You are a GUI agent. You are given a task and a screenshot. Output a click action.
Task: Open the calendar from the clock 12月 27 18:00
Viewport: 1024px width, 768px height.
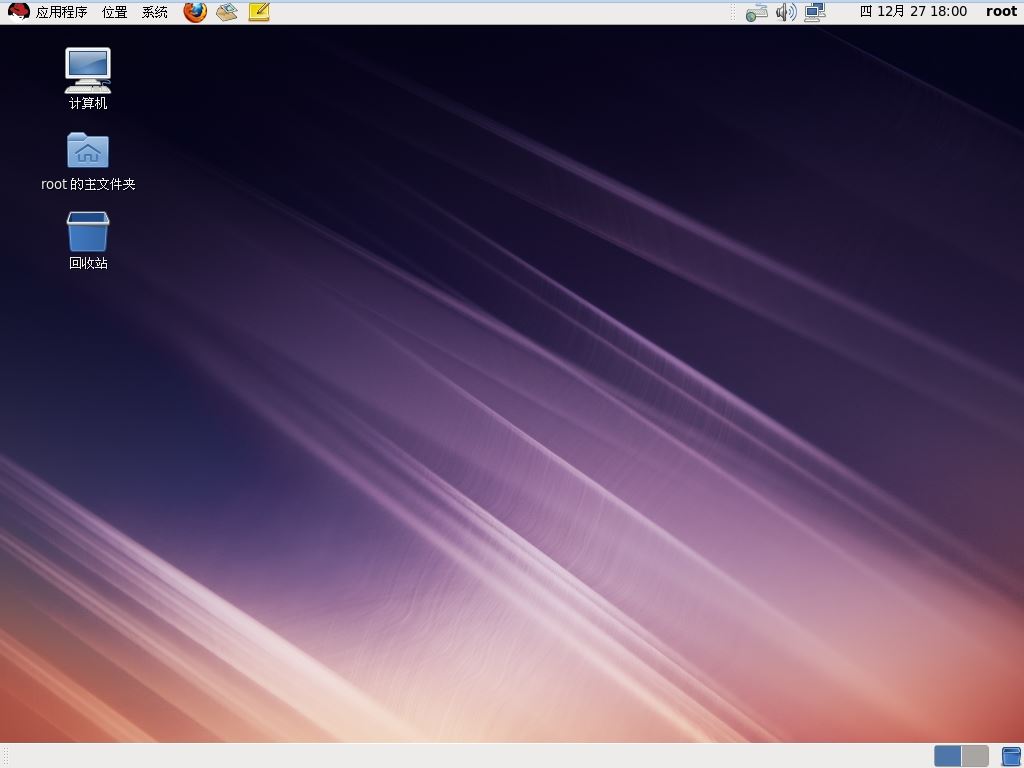[x=913, y=11]
